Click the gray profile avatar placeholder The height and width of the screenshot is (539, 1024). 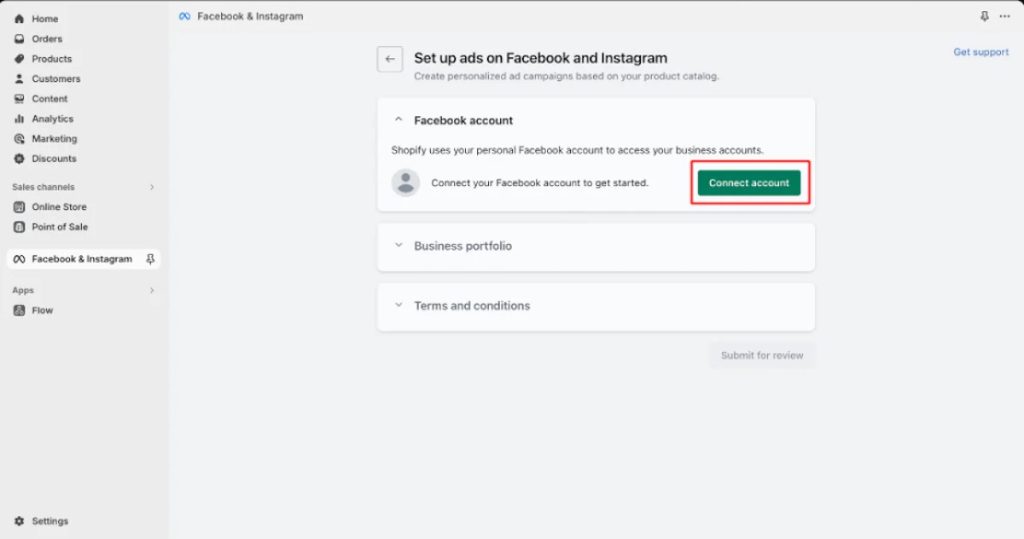click(x=406, y=183)
